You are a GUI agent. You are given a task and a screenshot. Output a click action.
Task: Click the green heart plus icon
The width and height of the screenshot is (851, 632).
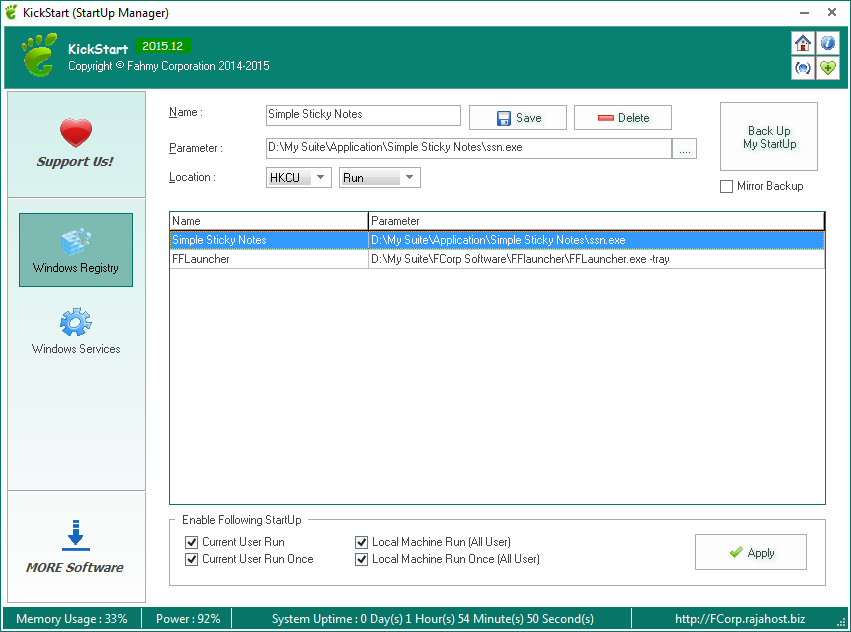point(828,68)
